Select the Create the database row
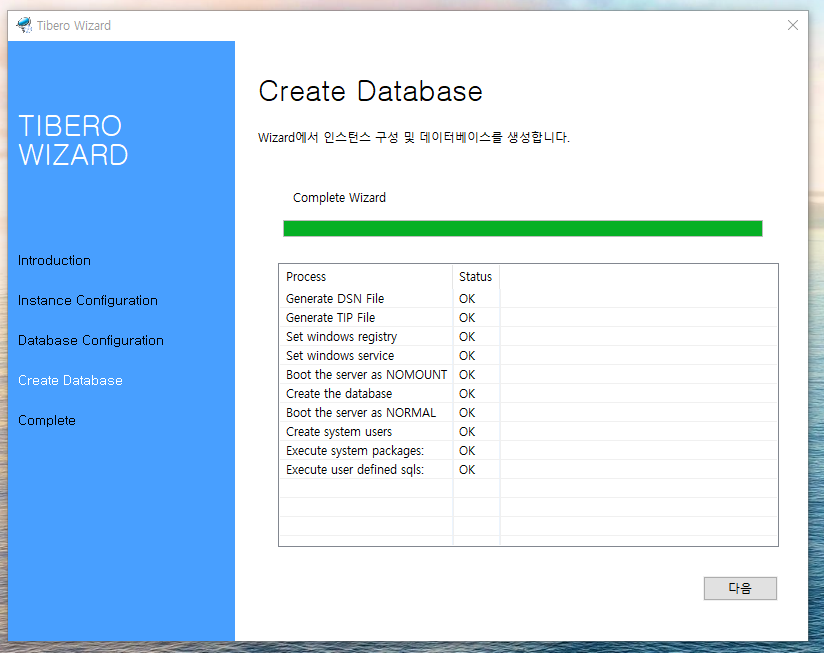This screenshot has width=824, height=653. 528,393
